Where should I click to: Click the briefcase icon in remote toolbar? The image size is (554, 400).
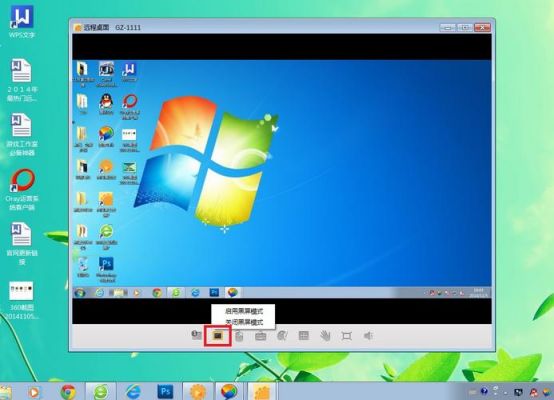pos(261,336)
